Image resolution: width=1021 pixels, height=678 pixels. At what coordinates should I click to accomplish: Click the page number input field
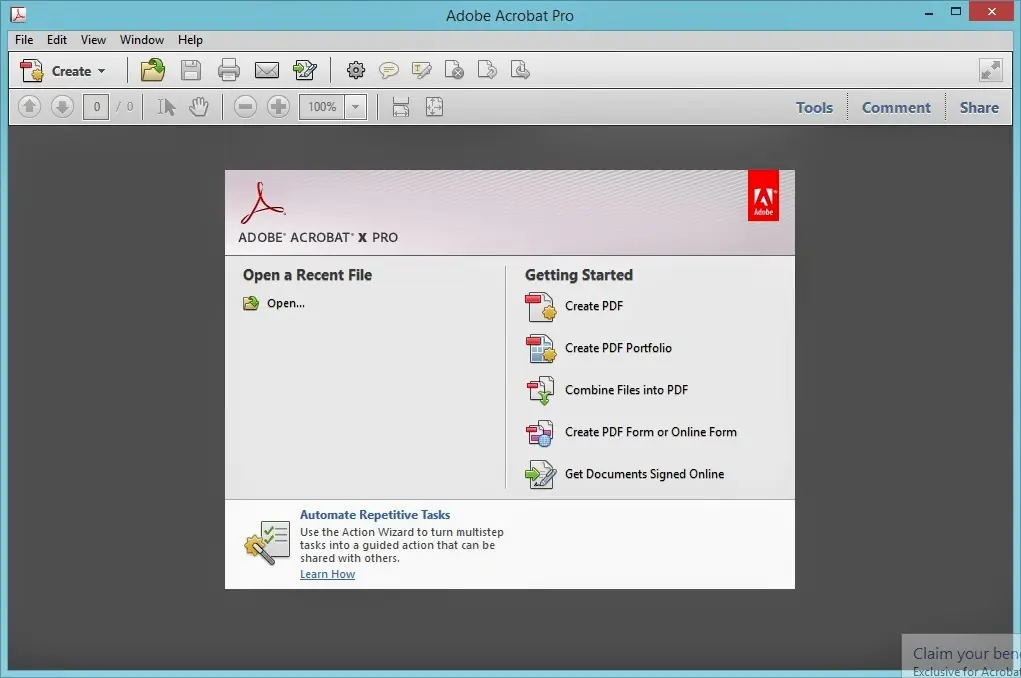click(x=96, y=107)
